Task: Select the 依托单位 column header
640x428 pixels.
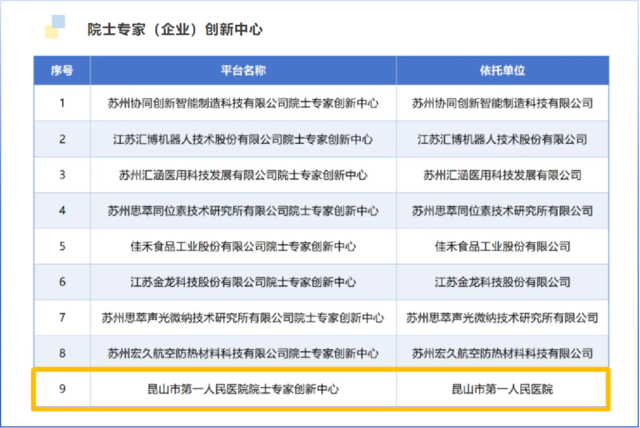Action: point(502,71)
